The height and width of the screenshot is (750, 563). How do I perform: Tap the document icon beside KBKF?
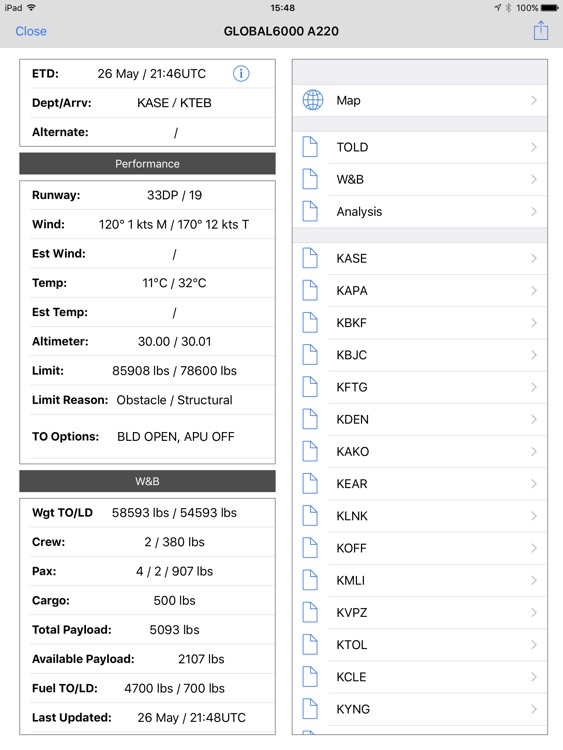click(x=310, y=322)
